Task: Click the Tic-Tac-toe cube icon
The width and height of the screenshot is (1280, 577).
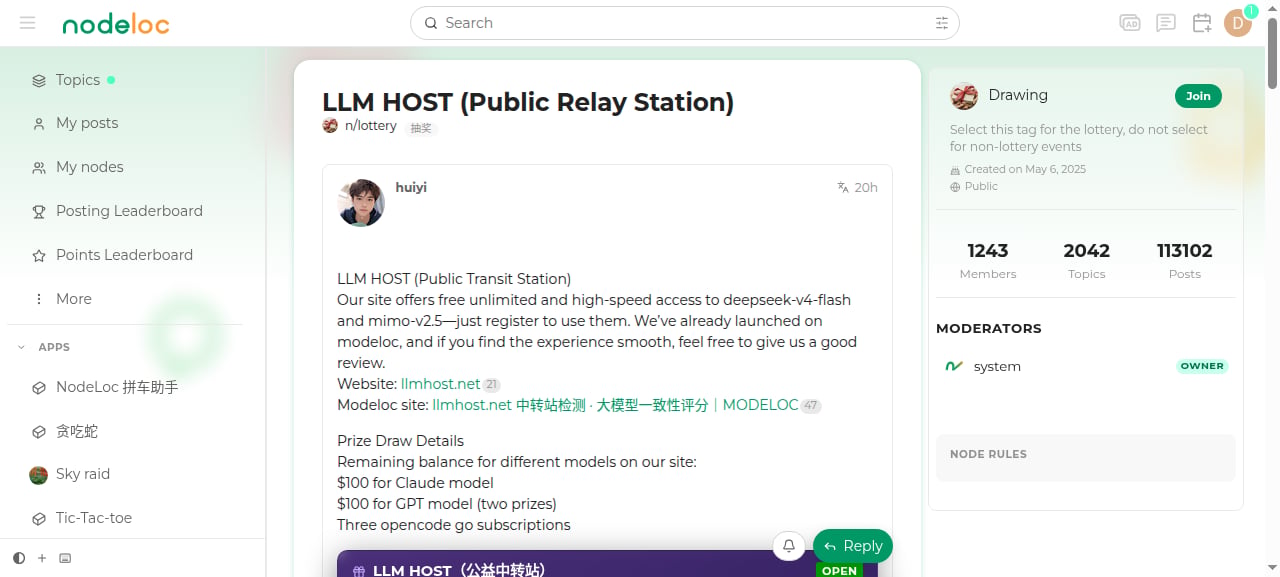Action: pos(39,519)
